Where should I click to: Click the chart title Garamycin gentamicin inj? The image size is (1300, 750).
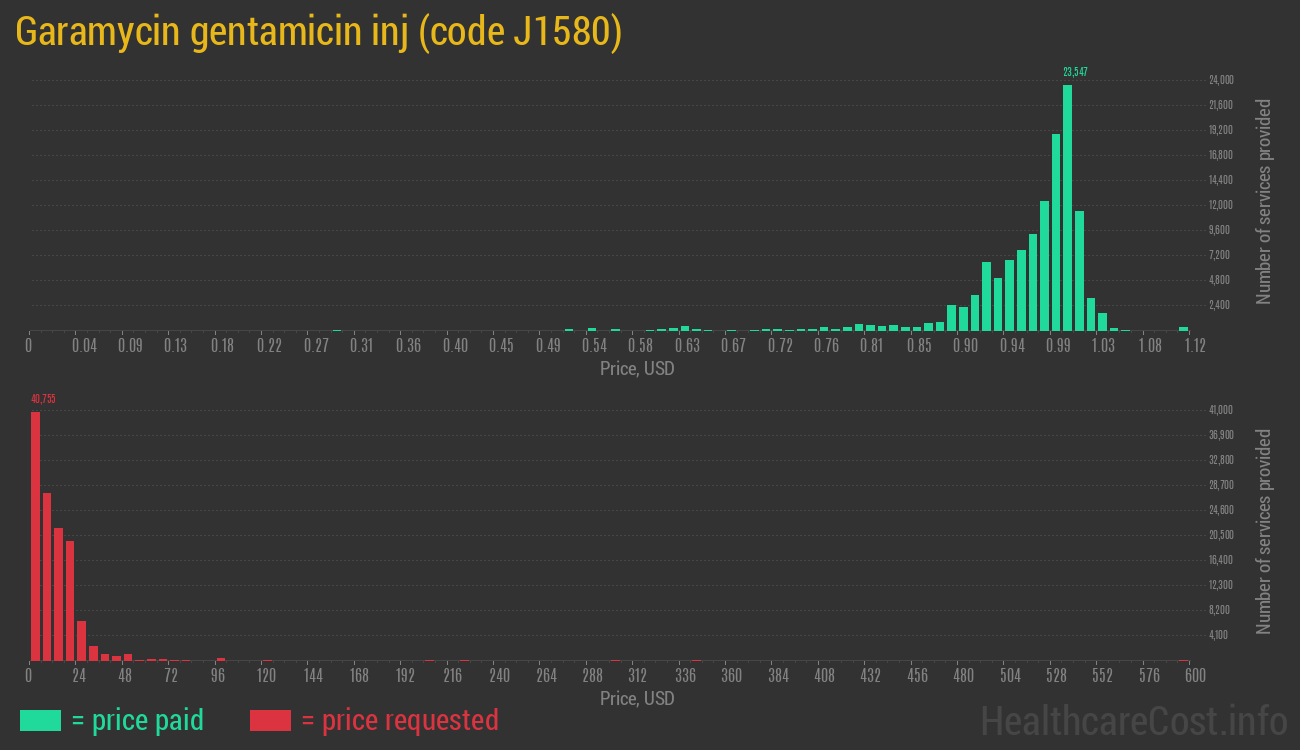tap(319, 32)
